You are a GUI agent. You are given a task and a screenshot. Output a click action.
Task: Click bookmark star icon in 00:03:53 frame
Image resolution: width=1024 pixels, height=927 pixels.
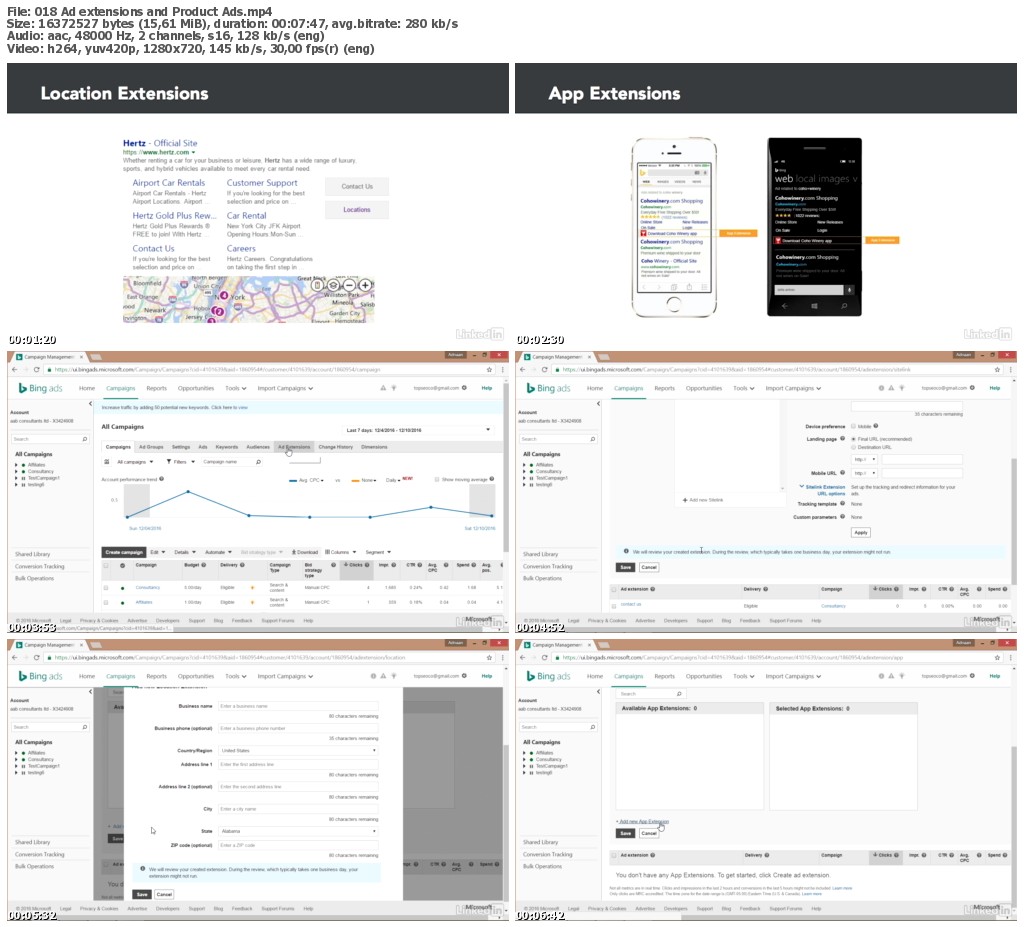[x=489, y=369]
